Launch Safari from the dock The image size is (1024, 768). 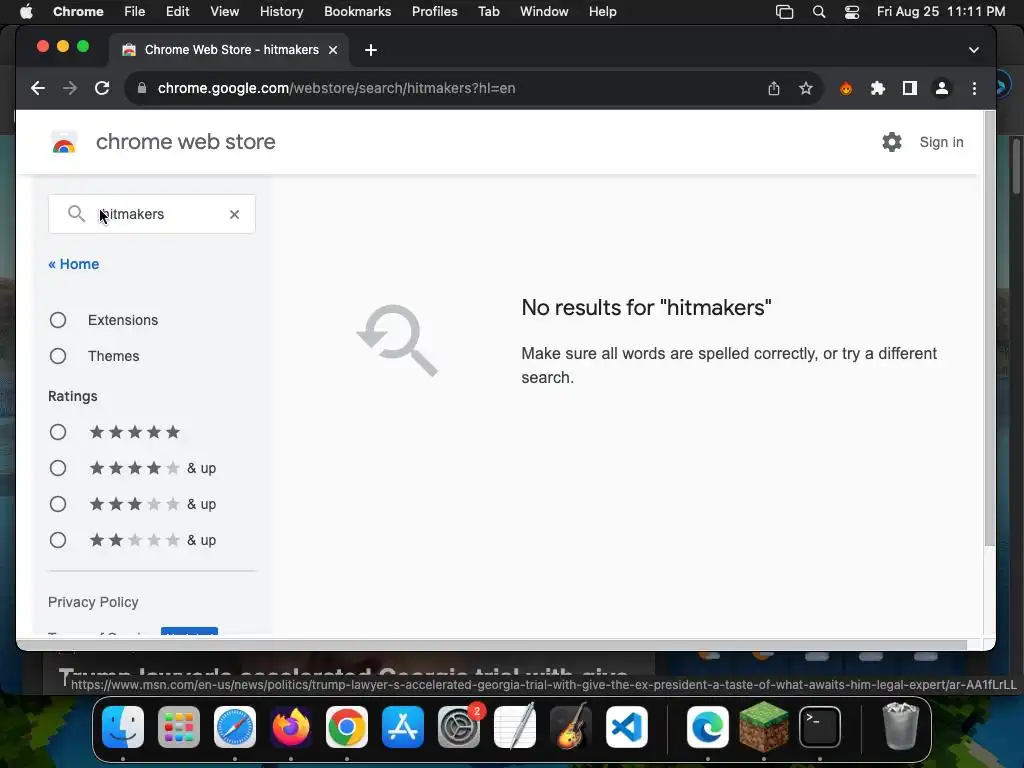tap(235, 727)
